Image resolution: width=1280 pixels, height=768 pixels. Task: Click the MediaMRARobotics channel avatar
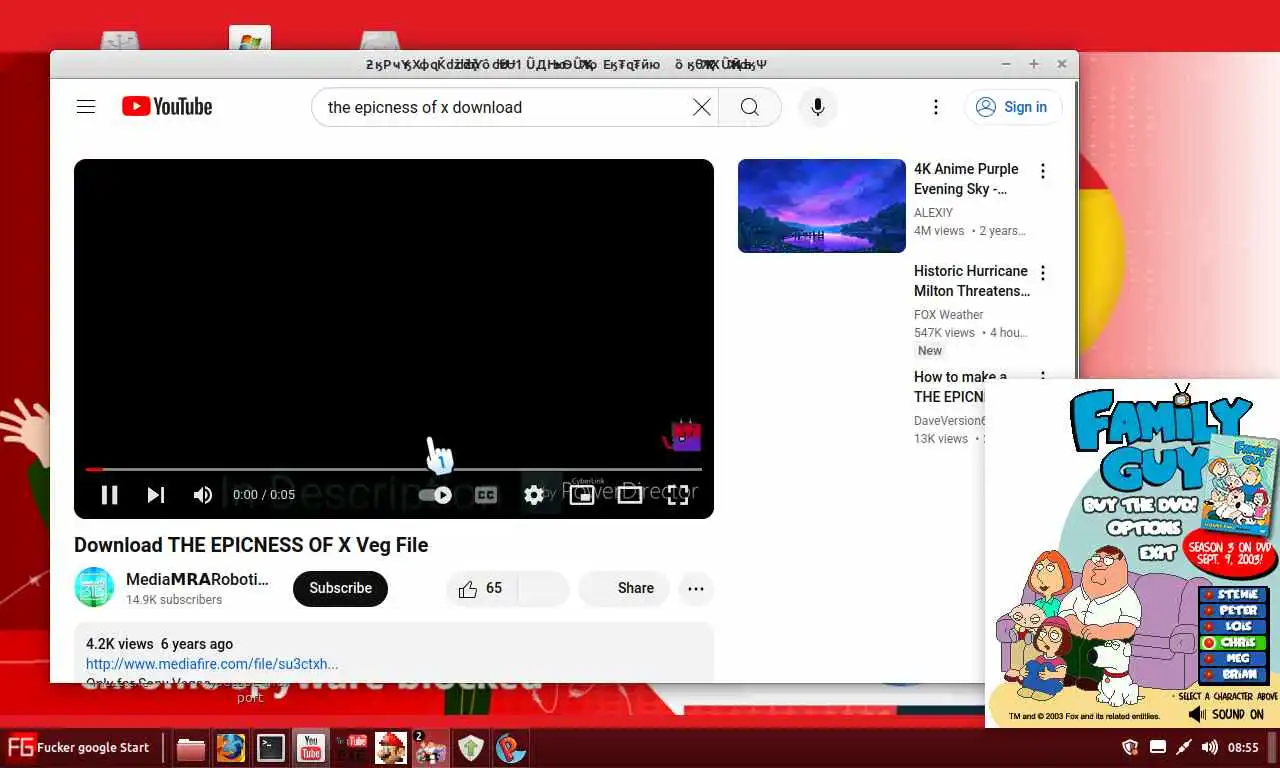94,587
